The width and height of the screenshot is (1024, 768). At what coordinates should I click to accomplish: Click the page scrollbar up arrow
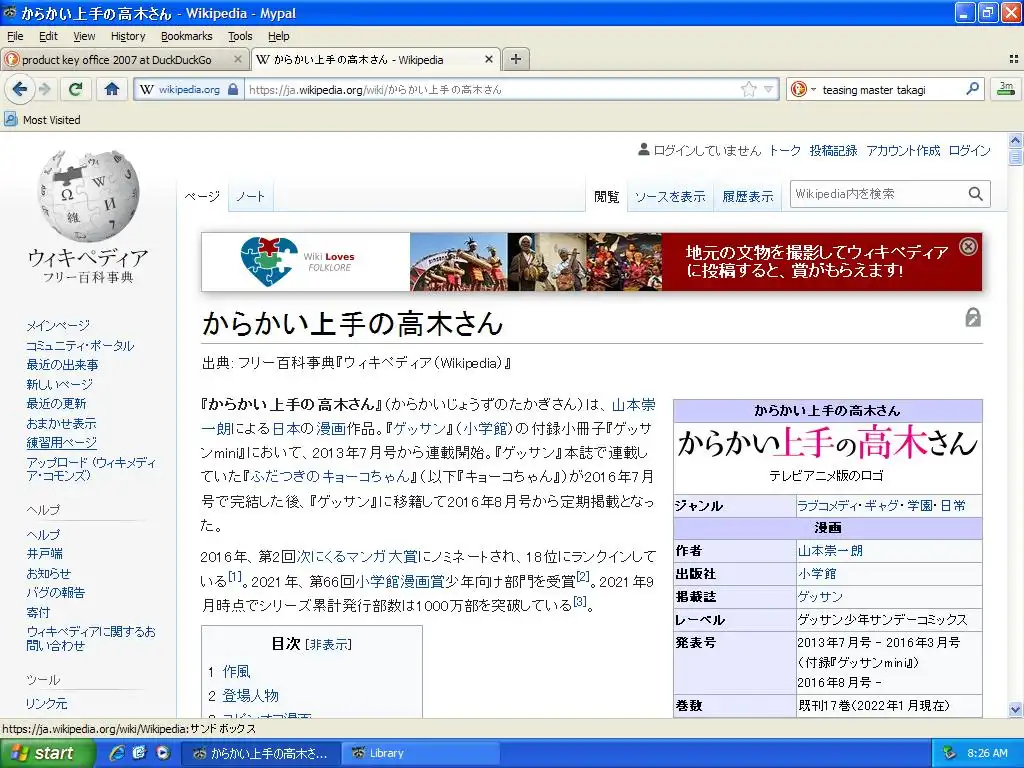point(1015,140)
